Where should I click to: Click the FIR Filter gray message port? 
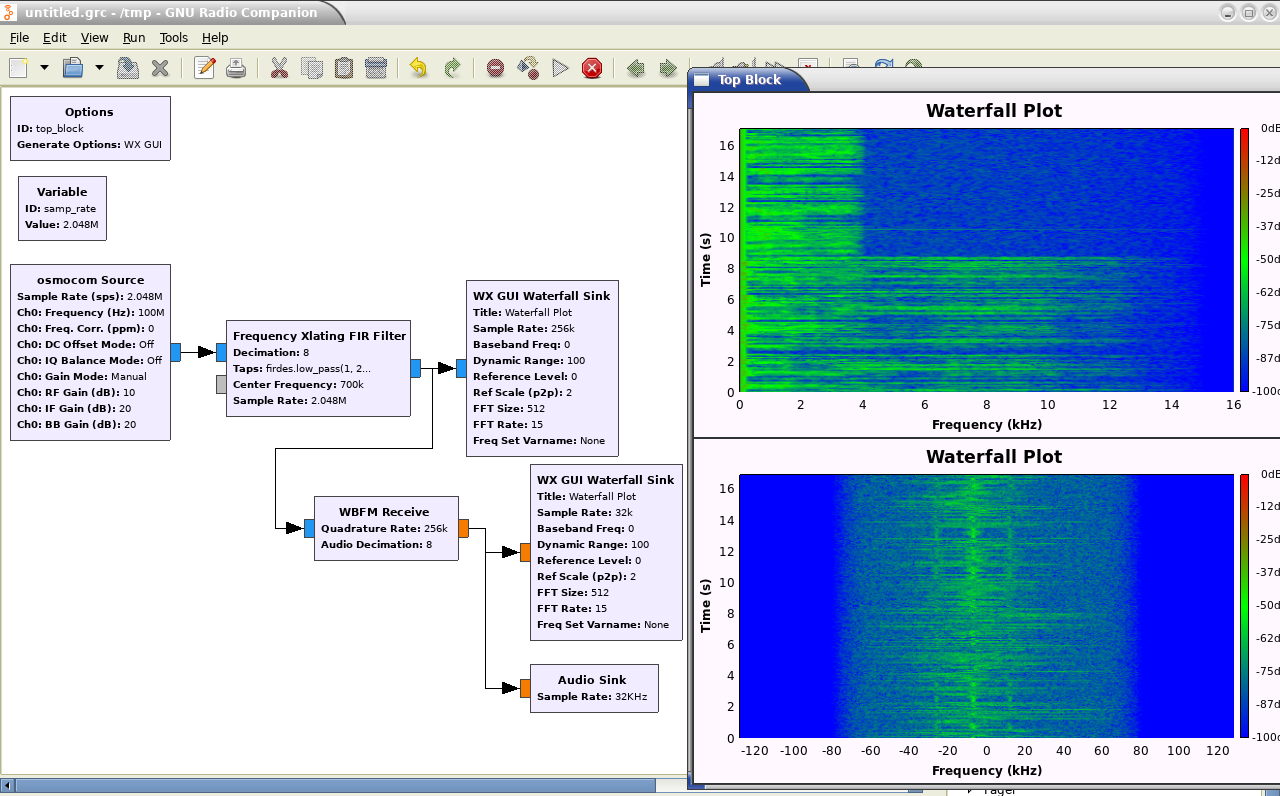tap(221, 384)
